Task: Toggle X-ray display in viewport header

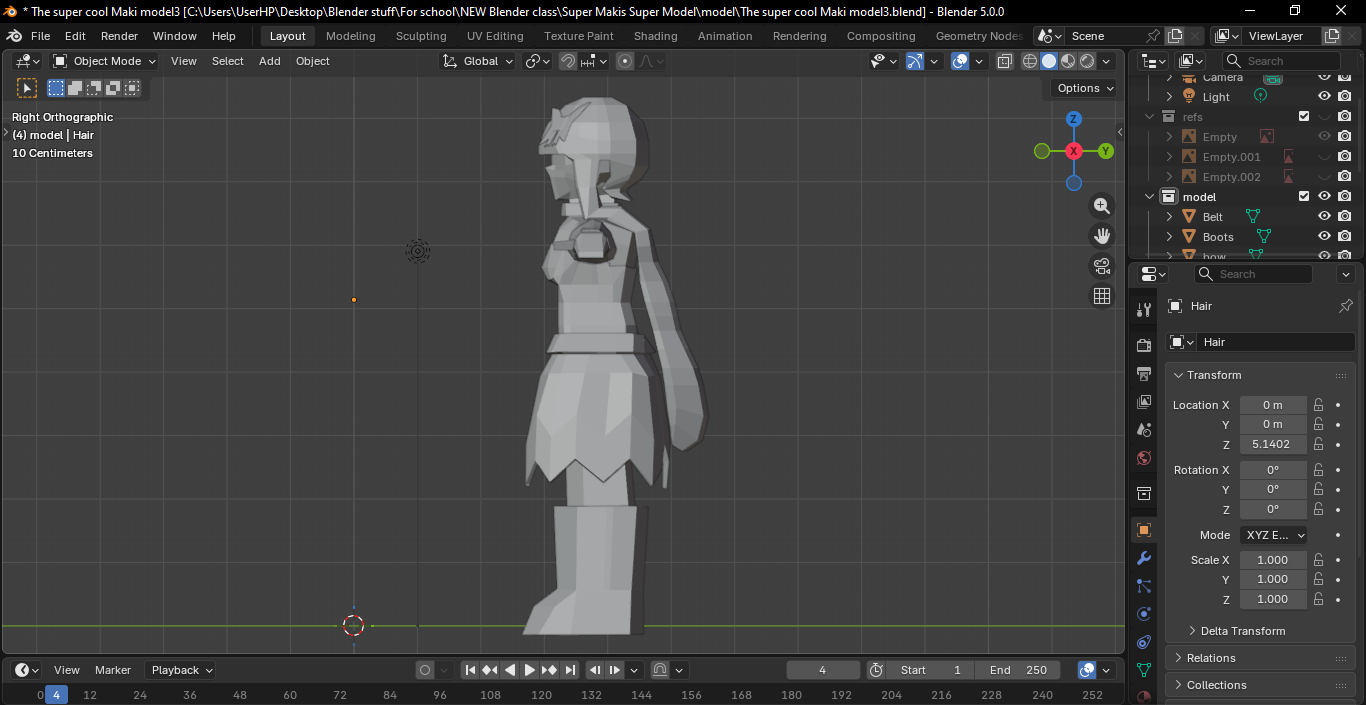Action: [1005, 61]
